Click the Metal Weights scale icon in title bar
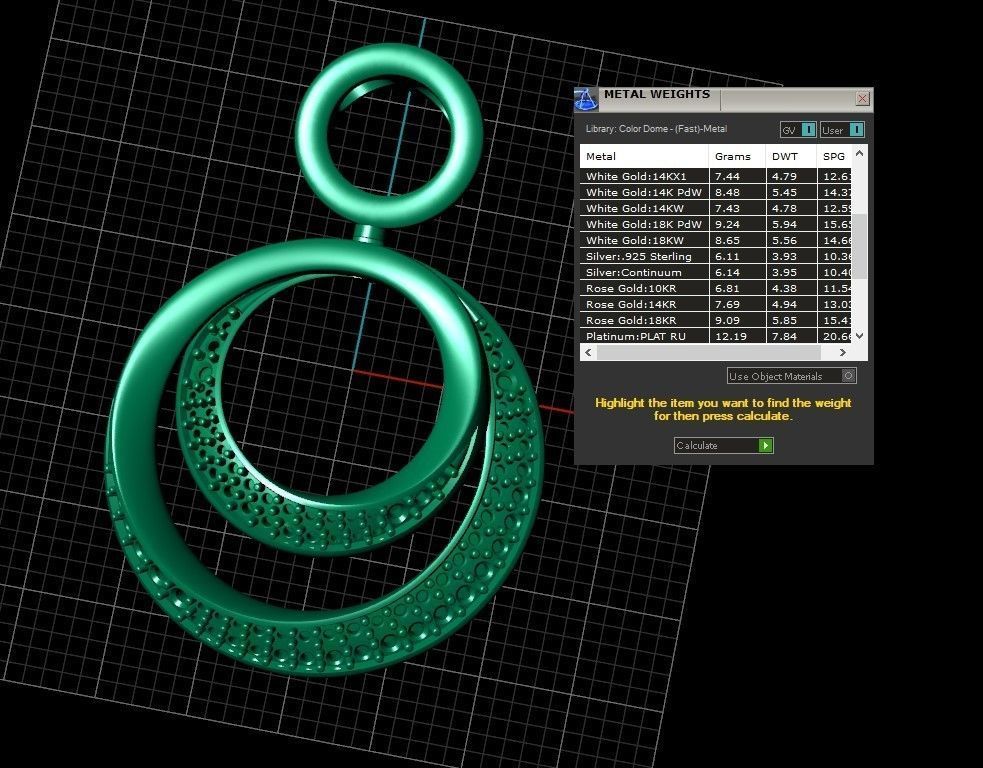The width and height of the screenshot is (983, 768). 586,100
